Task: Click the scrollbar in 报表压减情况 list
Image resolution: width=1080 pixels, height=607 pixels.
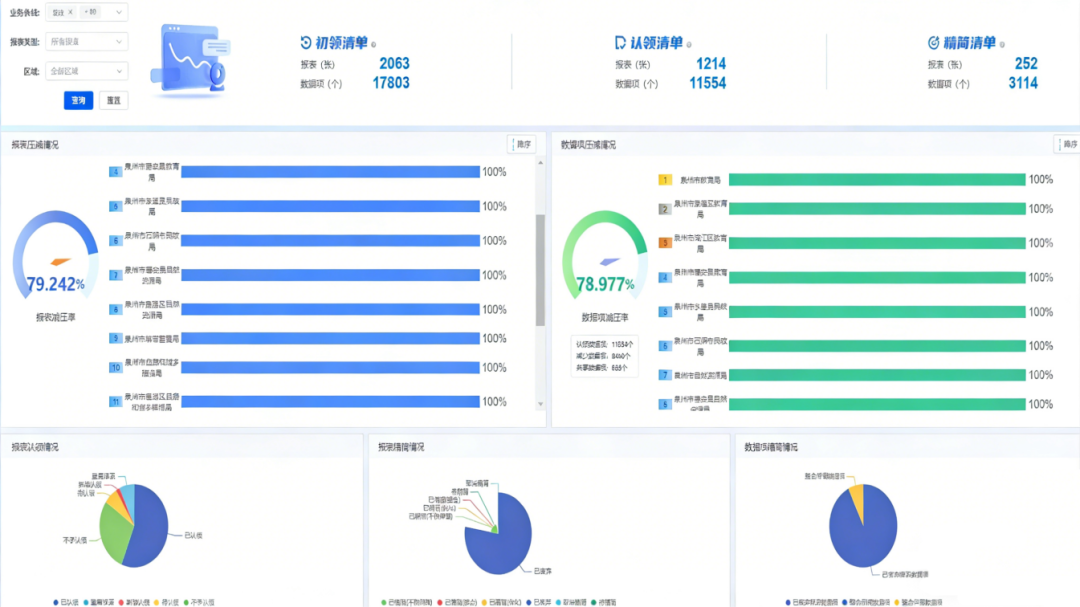Action: (x=541, y=270)
